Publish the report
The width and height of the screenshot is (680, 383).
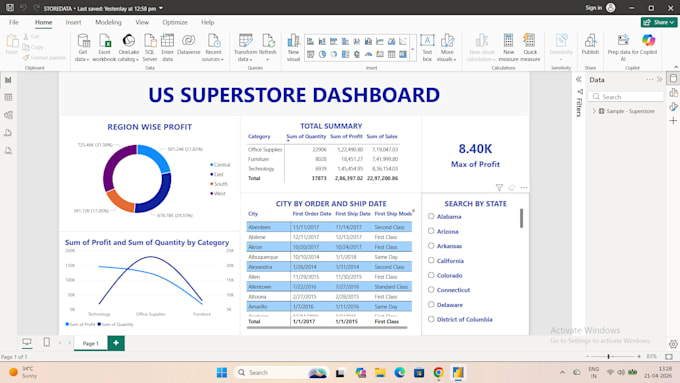(x=590, y=44)
